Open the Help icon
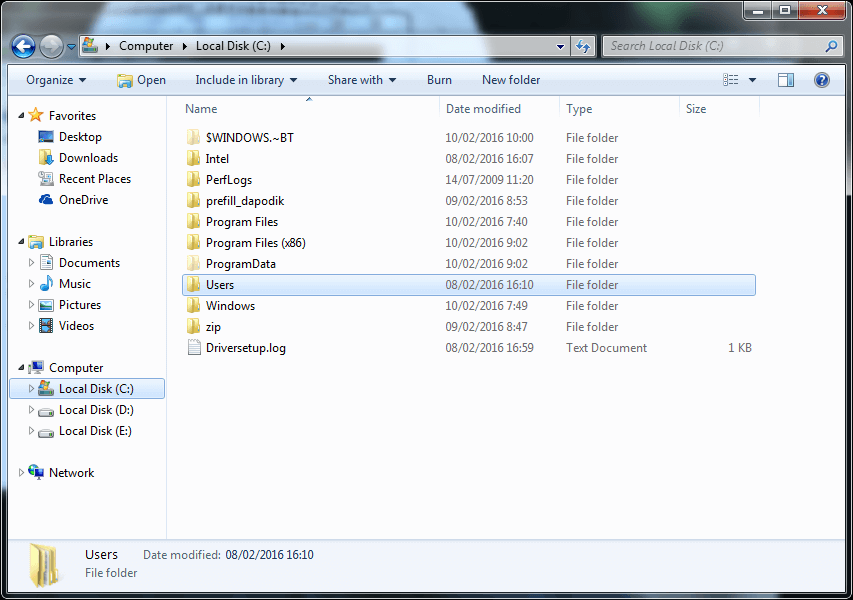 pyautogui.click(x=821, y=80)
